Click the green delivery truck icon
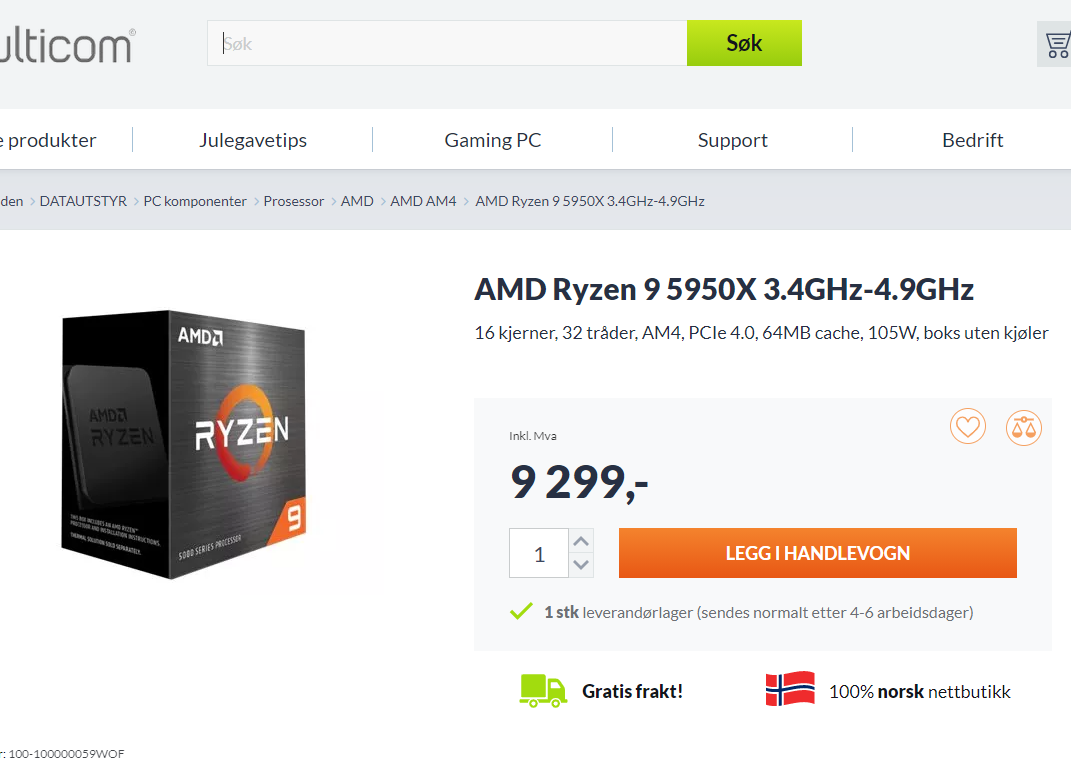This screenshot has width=1071, height=781. 543,690
